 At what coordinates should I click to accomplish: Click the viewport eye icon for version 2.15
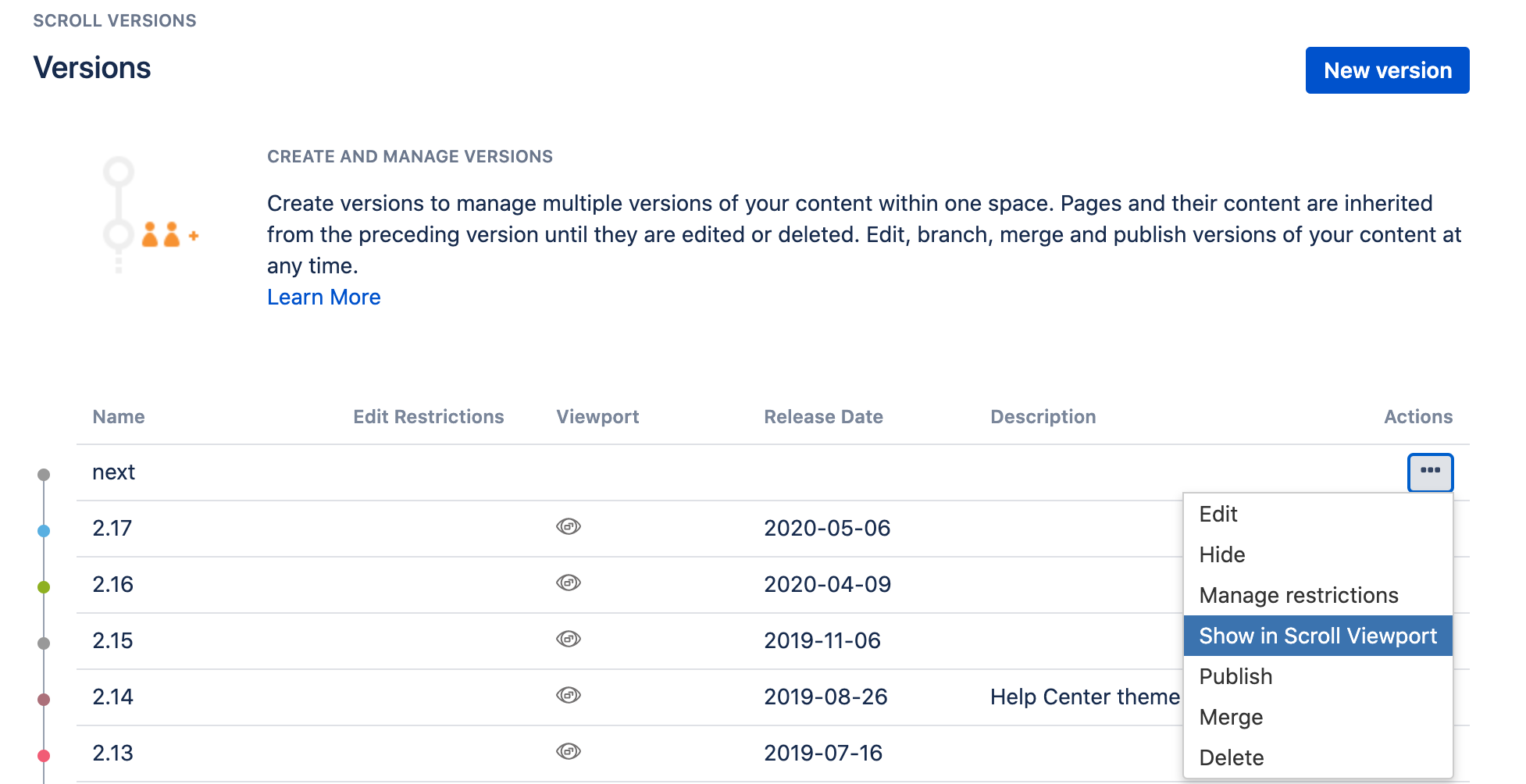click(x=568, y=640)
